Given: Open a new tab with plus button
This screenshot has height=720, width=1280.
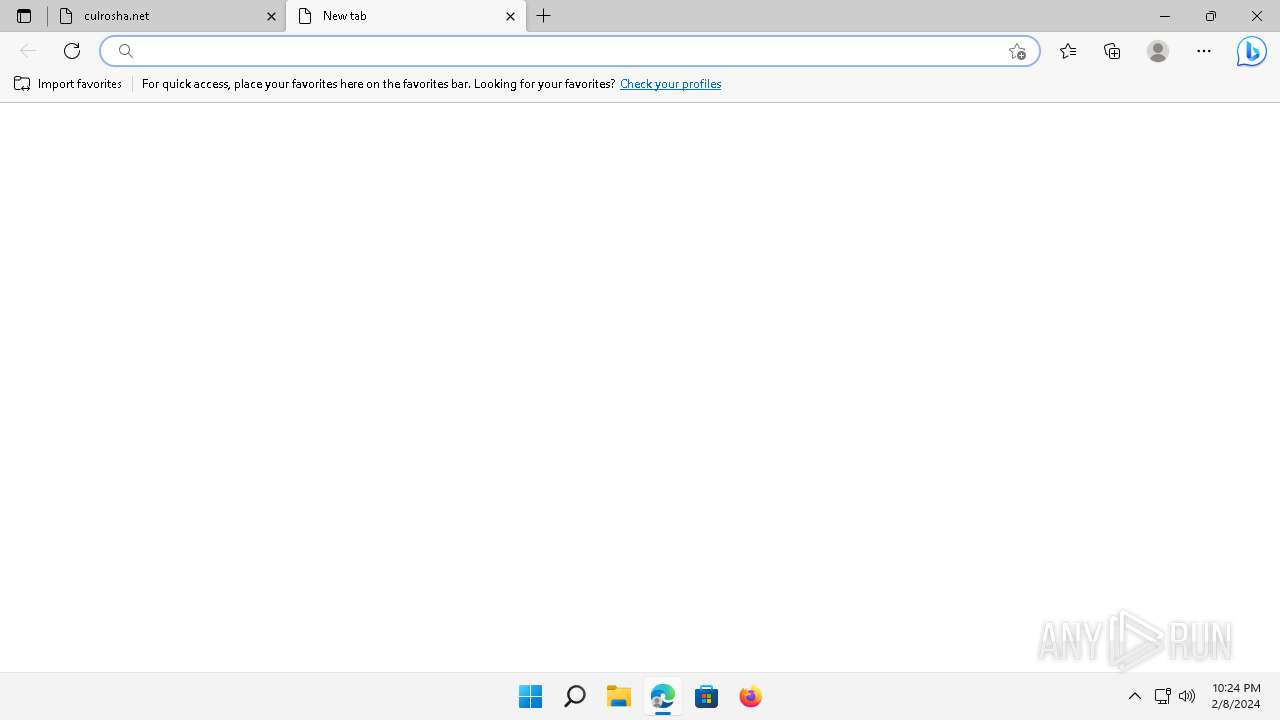Looking at the screenshot, I should pos(544,16).
